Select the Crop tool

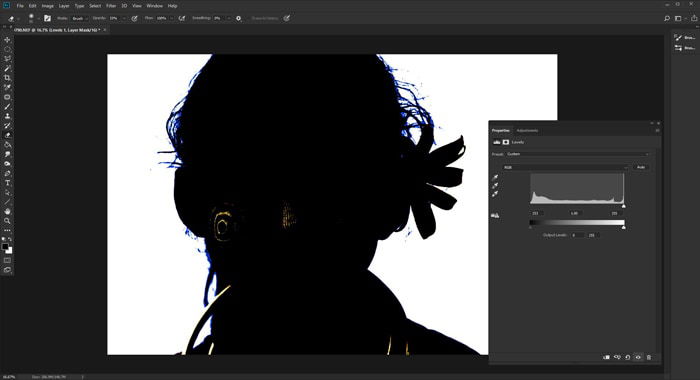(x=7, y=78)
